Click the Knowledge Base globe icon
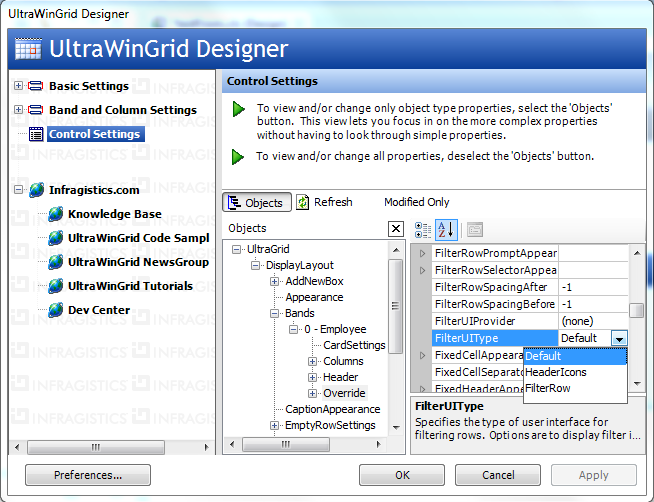This screenshot has height=502, width=654. 56,214
